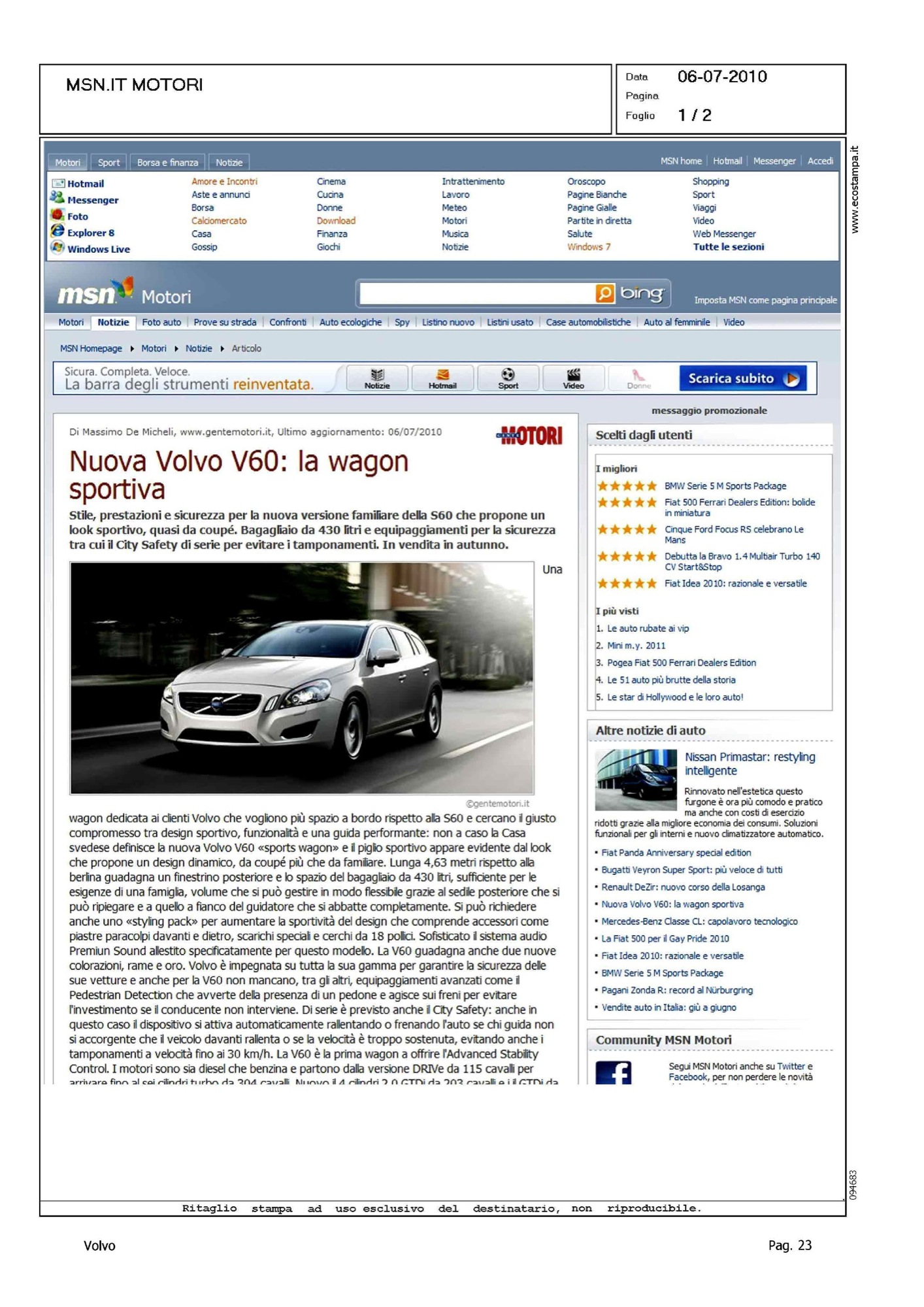The width and height of the screenshot is (924, 1307).
Task: Click Tutte le sezioni link
Action: click(x=728, y=247)
